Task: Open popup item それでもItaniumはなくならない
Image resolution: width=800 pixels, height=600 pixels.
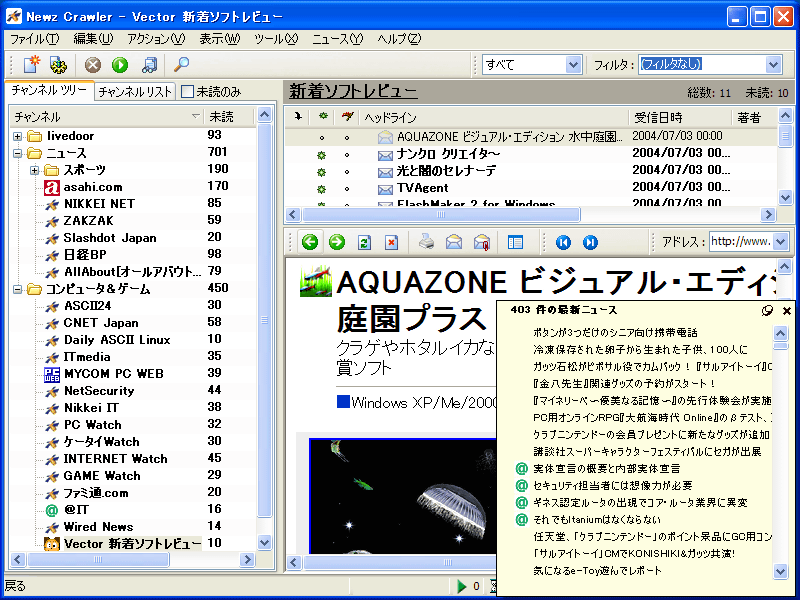Action: pos(596,519)
